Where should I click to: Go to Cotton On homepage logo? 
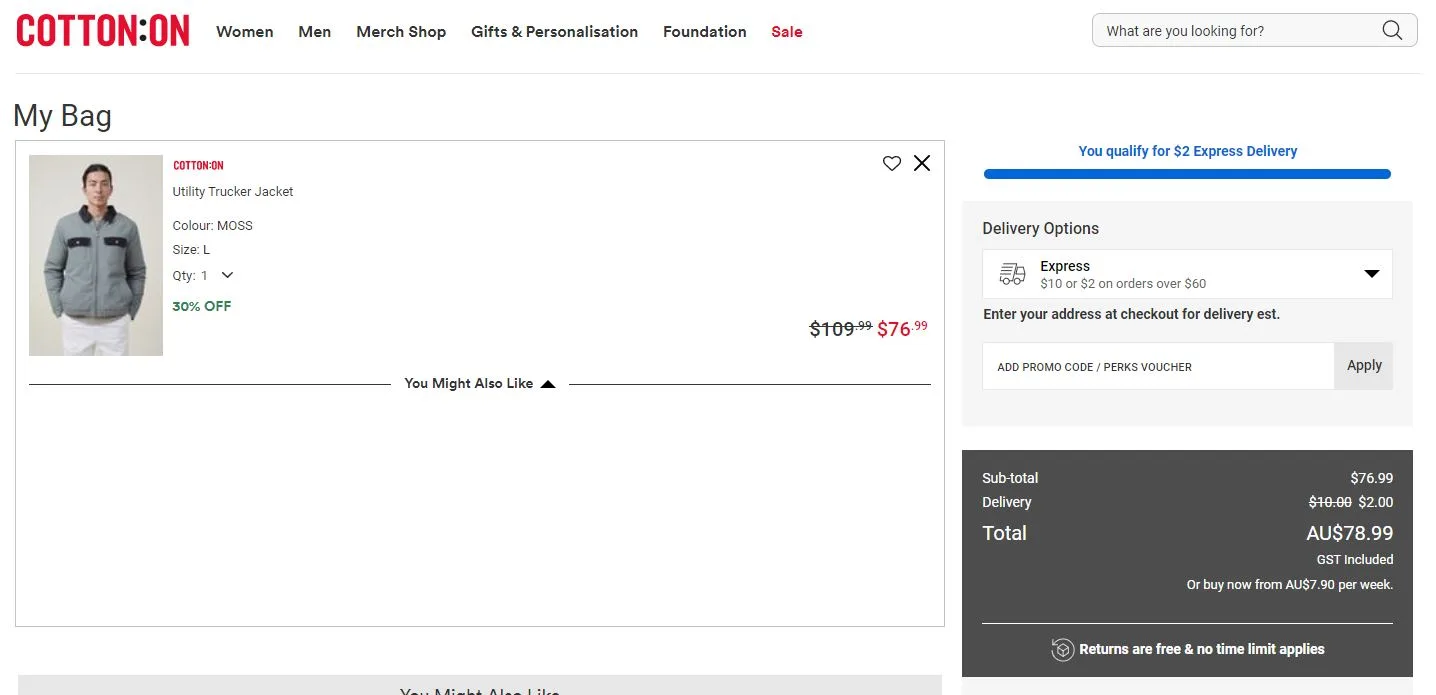[103, 31]
